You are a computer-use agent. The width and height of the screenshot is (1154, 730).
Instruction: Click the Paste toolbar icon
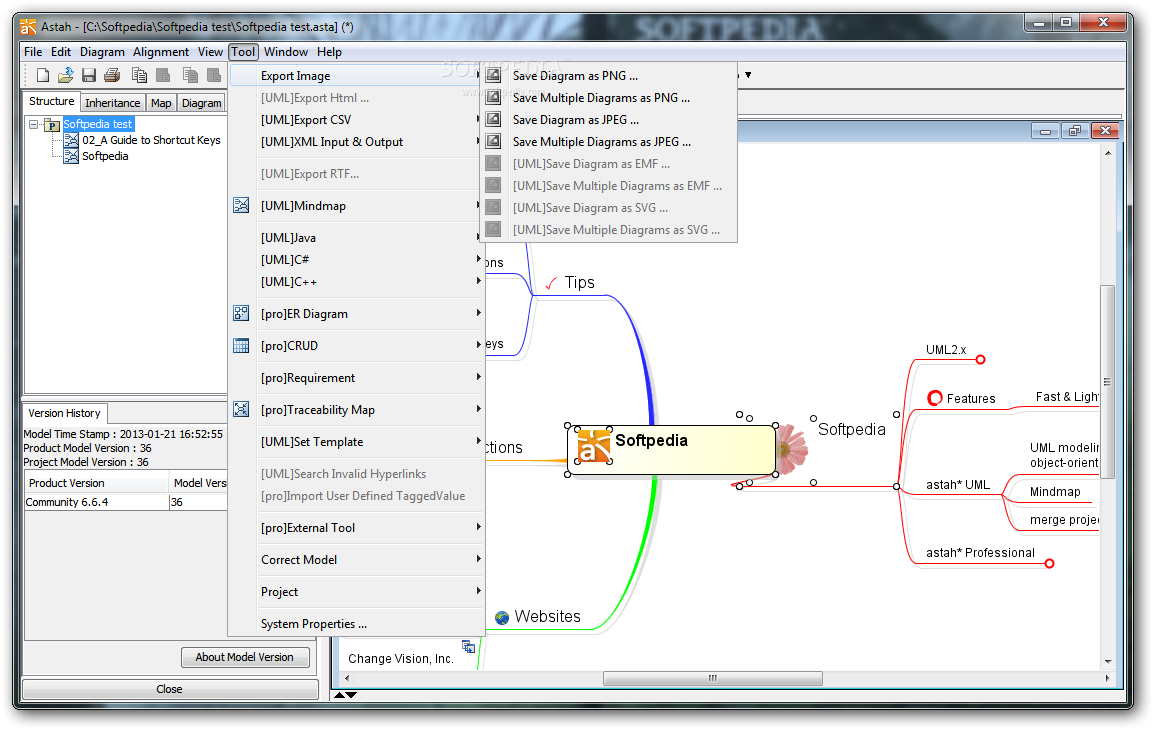(x=163, y=75)
